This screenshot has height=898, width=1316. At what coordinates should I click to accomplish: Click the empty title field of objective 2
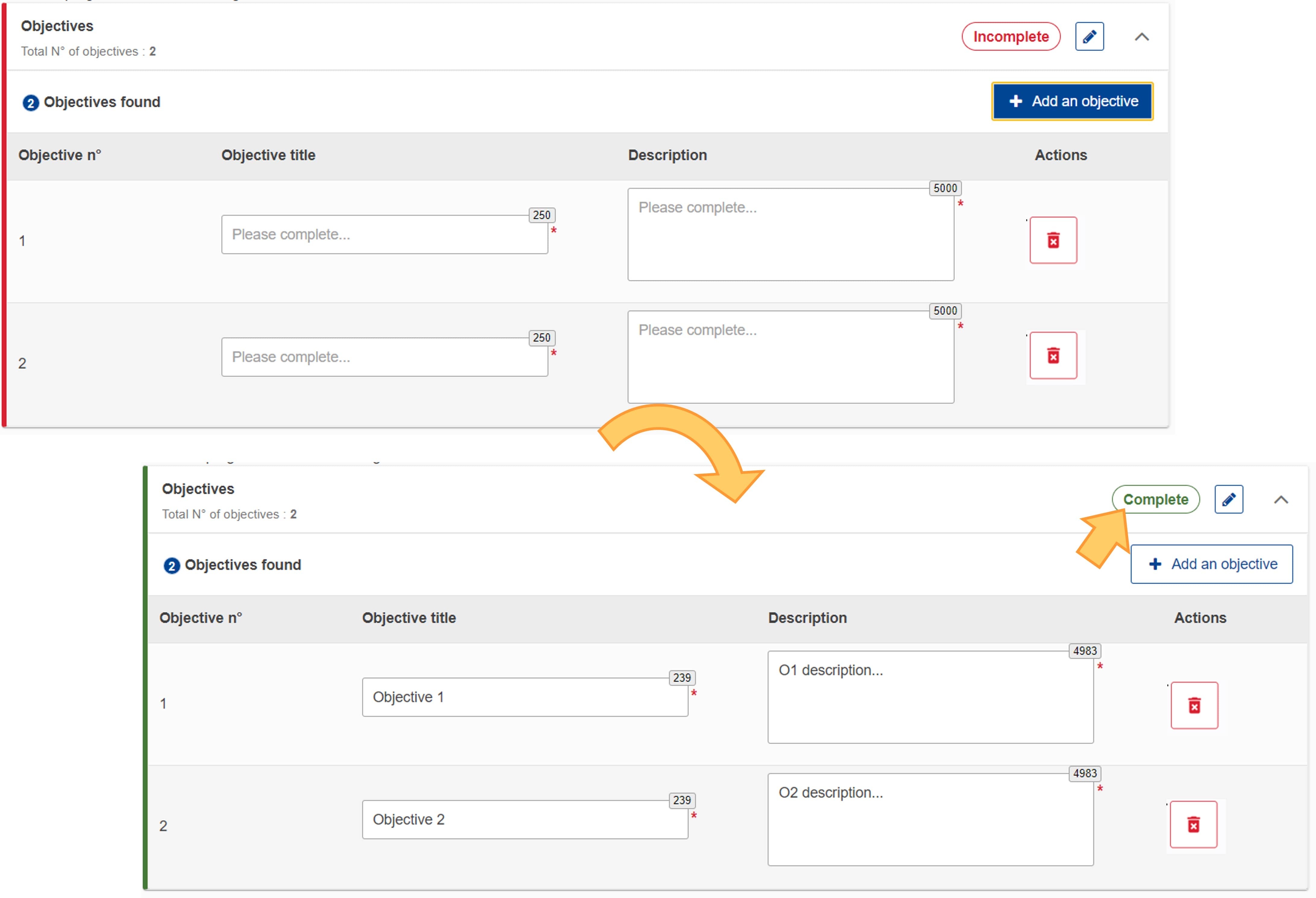tap(384, 357)
